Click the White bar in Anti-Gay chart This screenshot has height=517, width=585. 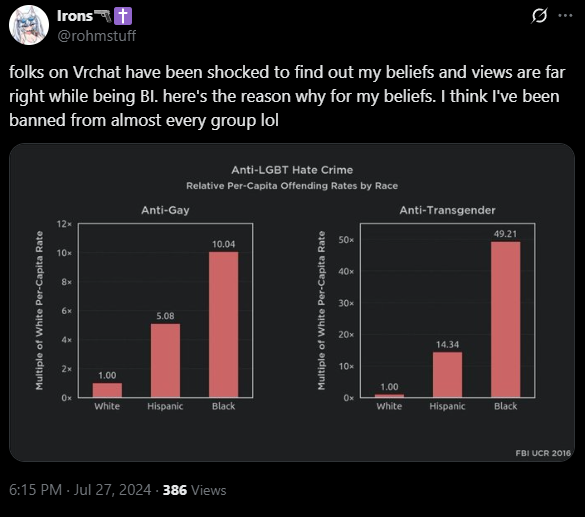click(x=107, y=390)
